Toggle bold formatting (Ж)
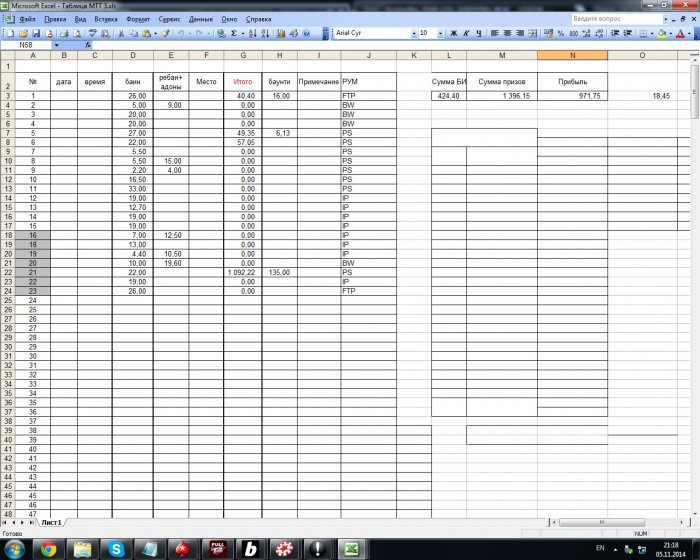 (x=453, y=33)
